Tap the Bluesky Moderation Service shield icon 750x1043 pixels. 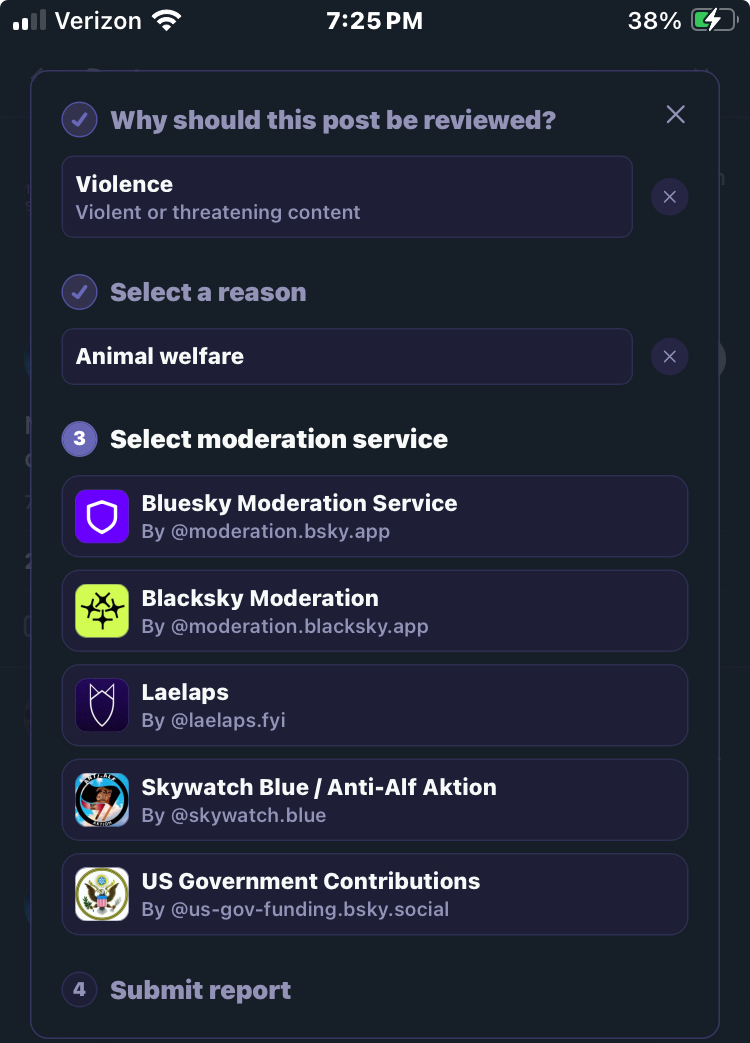point(102,516)
